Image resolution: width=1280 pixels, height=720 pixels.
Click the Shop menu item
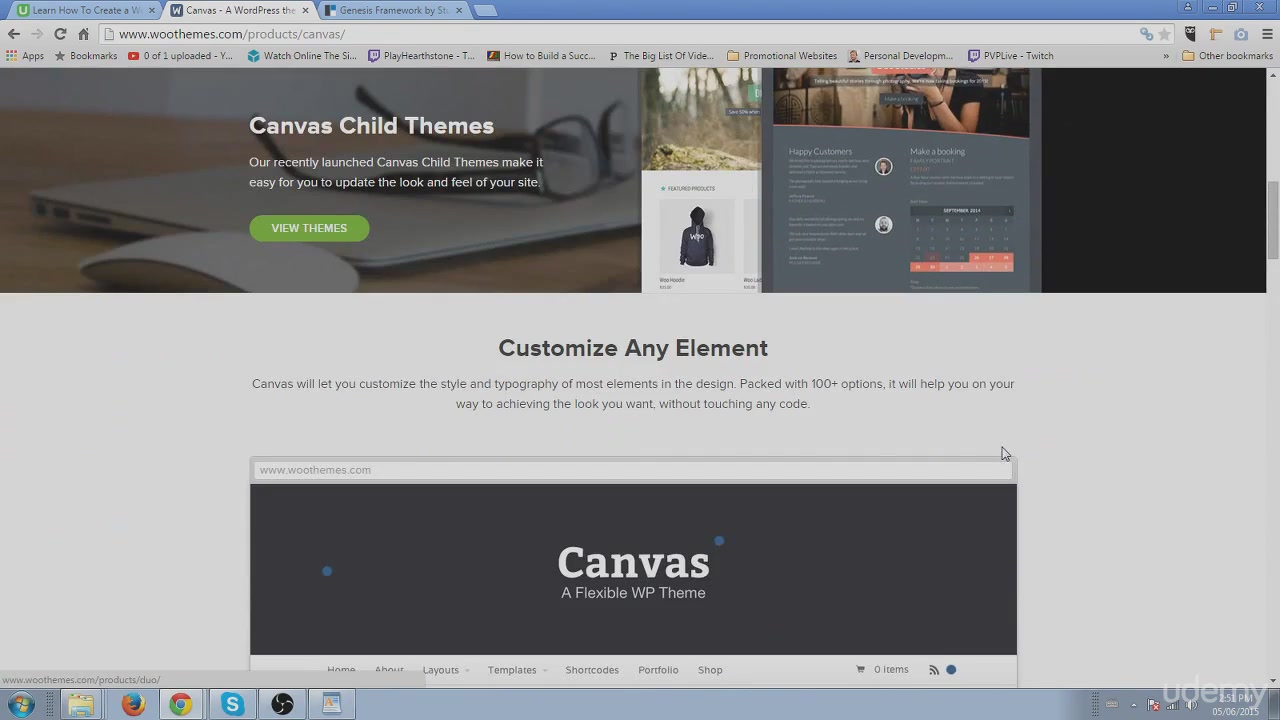710,670
